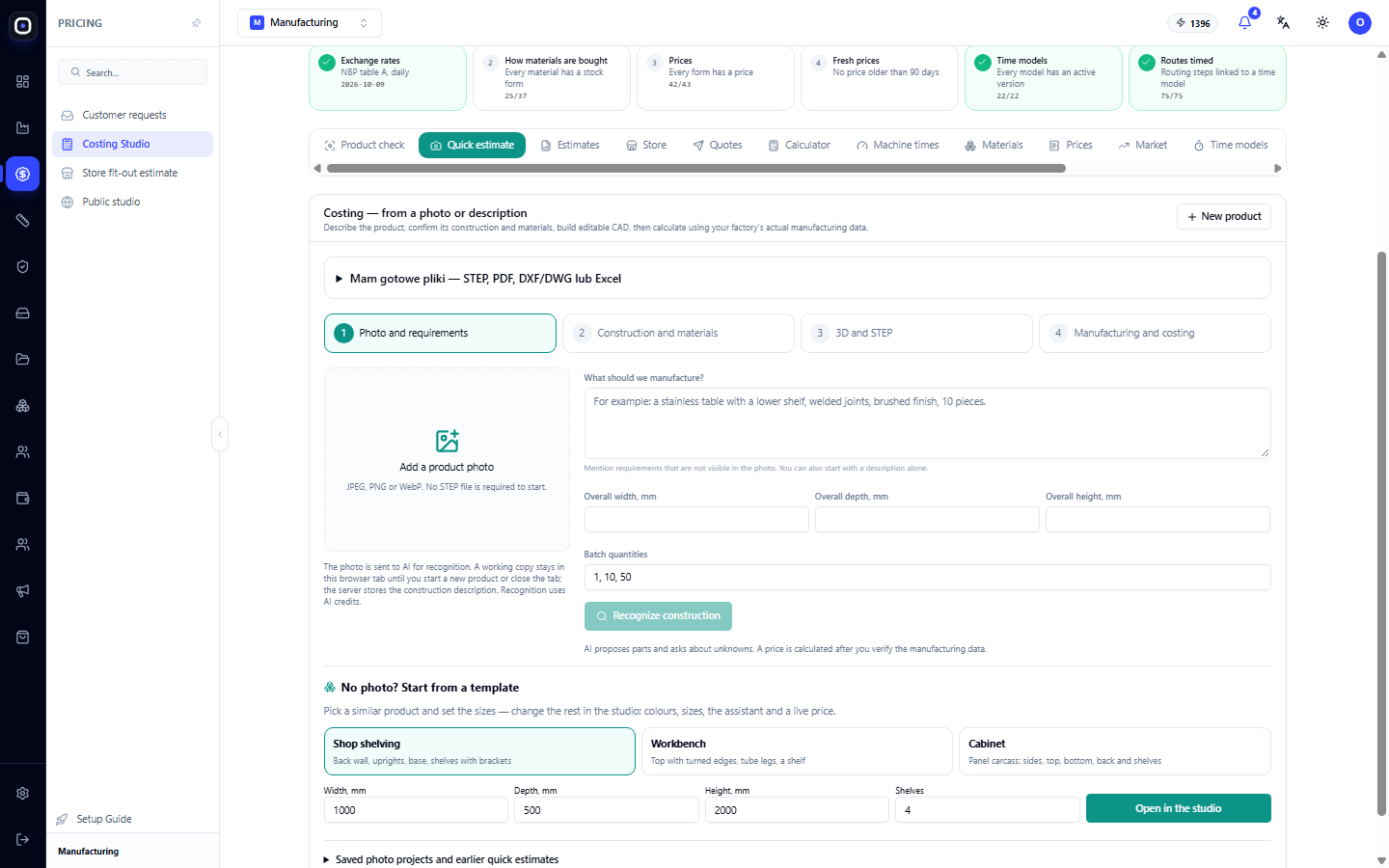Collapse the sidebar with the edge handle
Viewport: 1389px width, 868px height.
pyautogui.click(x=220, y=434)
